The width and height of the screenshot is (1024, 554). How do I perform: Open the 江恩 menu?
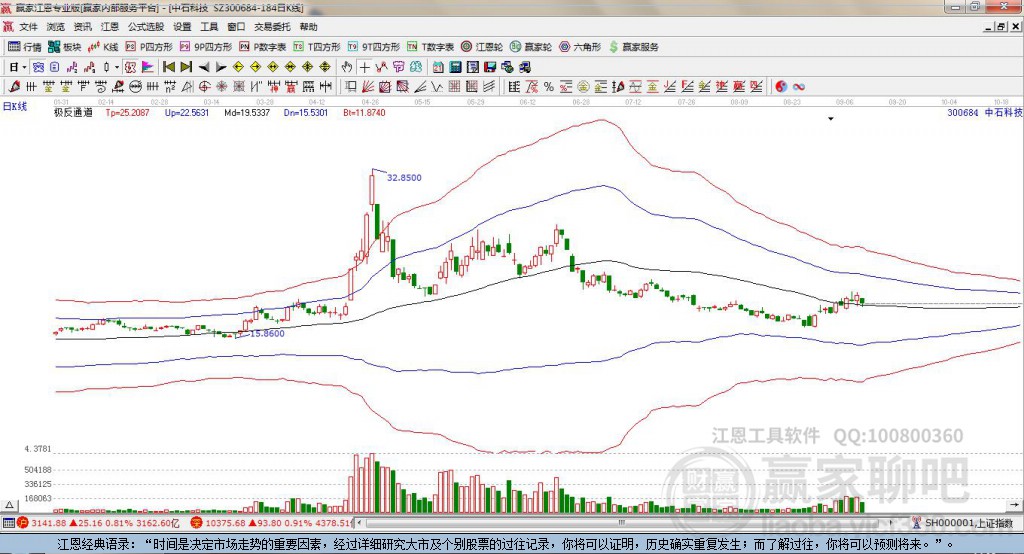pos(110,27)
